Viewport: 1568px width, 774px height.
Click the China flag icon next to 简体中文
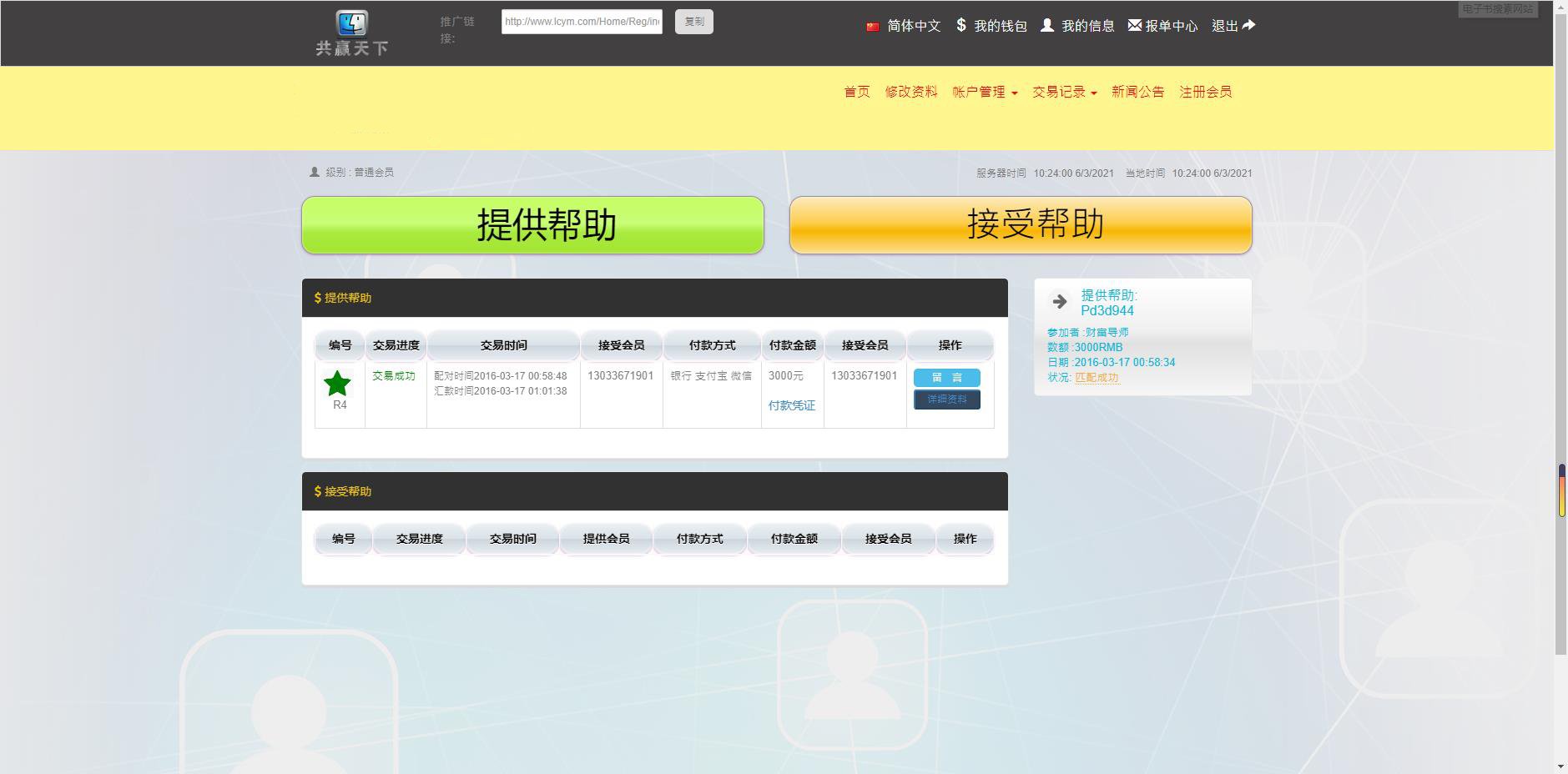point(873,26)
